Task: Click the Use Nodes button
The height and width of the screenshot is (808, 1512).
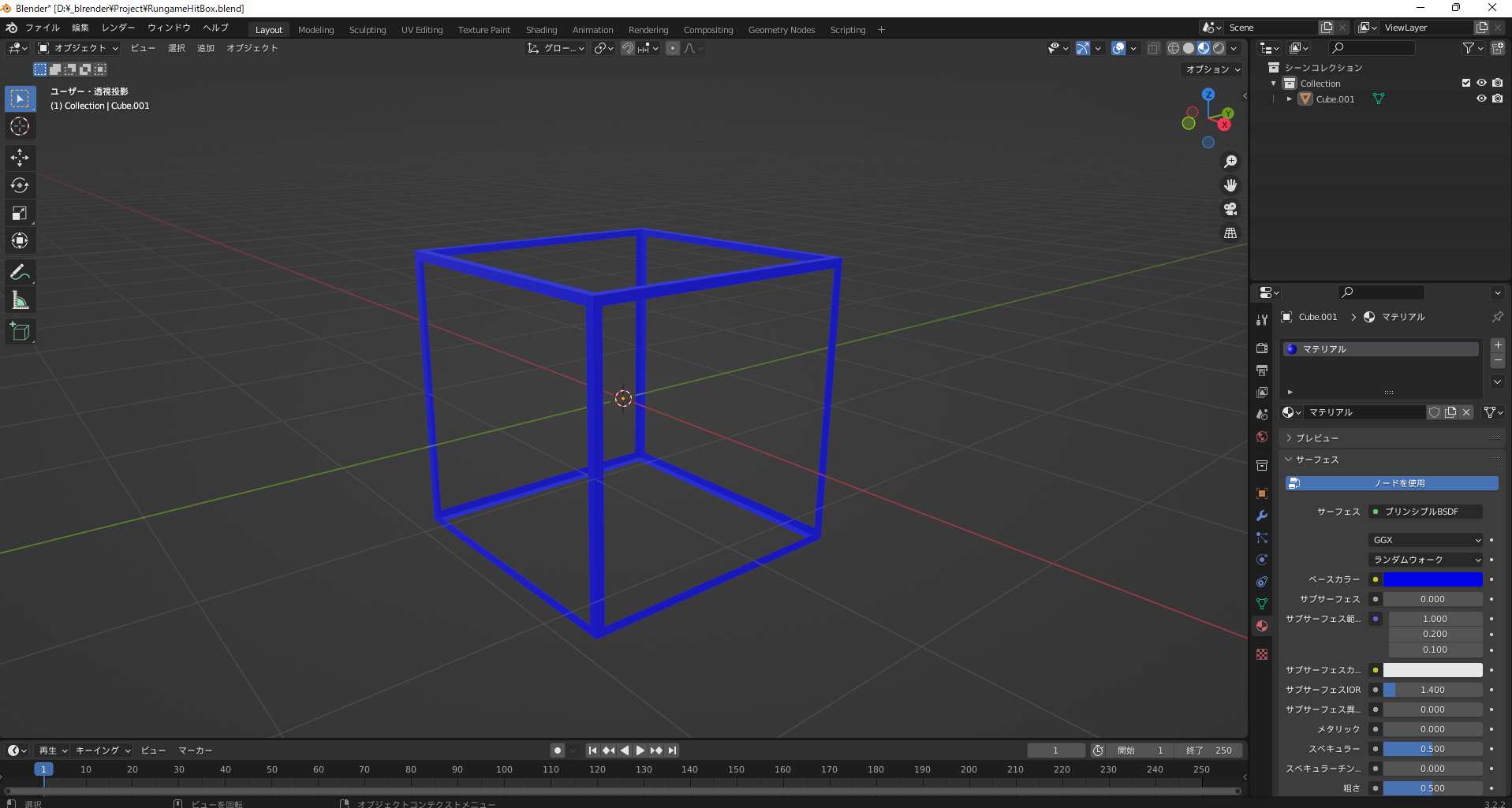Action: point(1392,483)
